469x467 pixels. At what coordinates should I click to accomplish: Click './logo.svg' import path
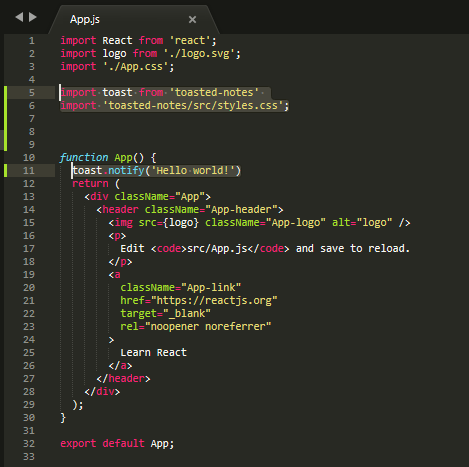(x=199, y=54)
